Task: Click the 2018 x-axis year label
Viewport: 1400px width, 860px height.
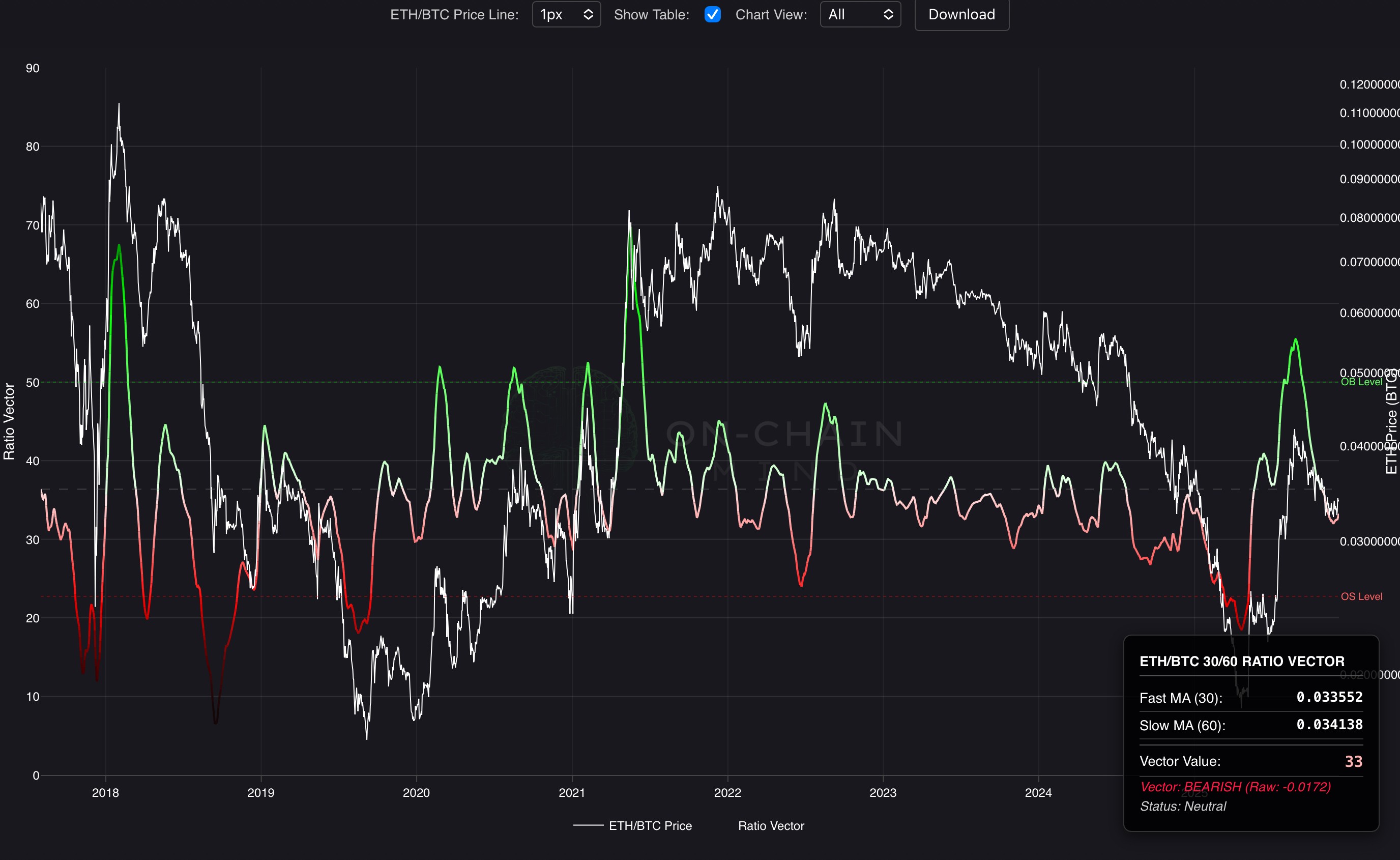Action: point(105,792)
